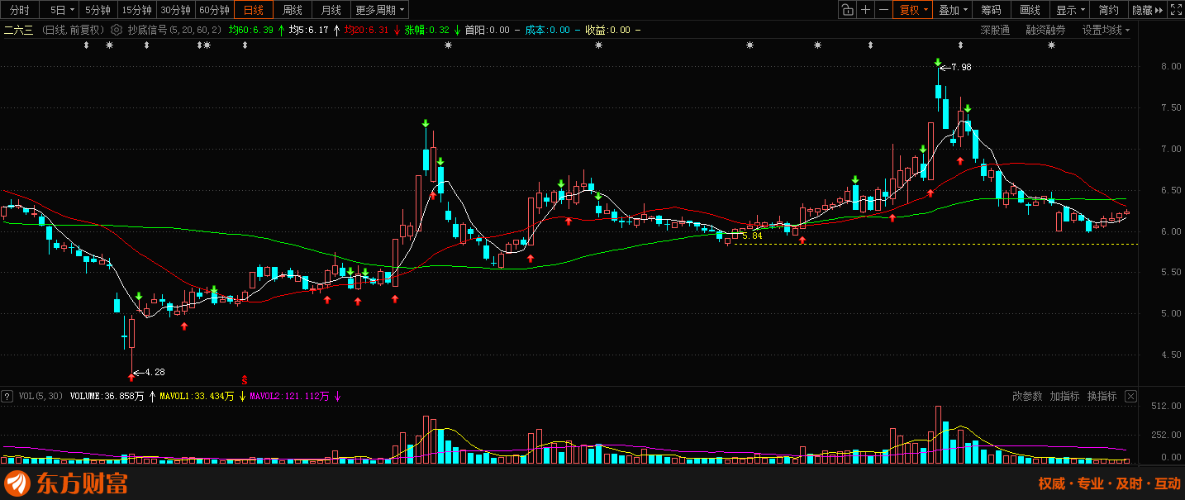Open the 设置均线 moving average dropdown
Screen dimensions: 1185x500
click(1106, 30)
